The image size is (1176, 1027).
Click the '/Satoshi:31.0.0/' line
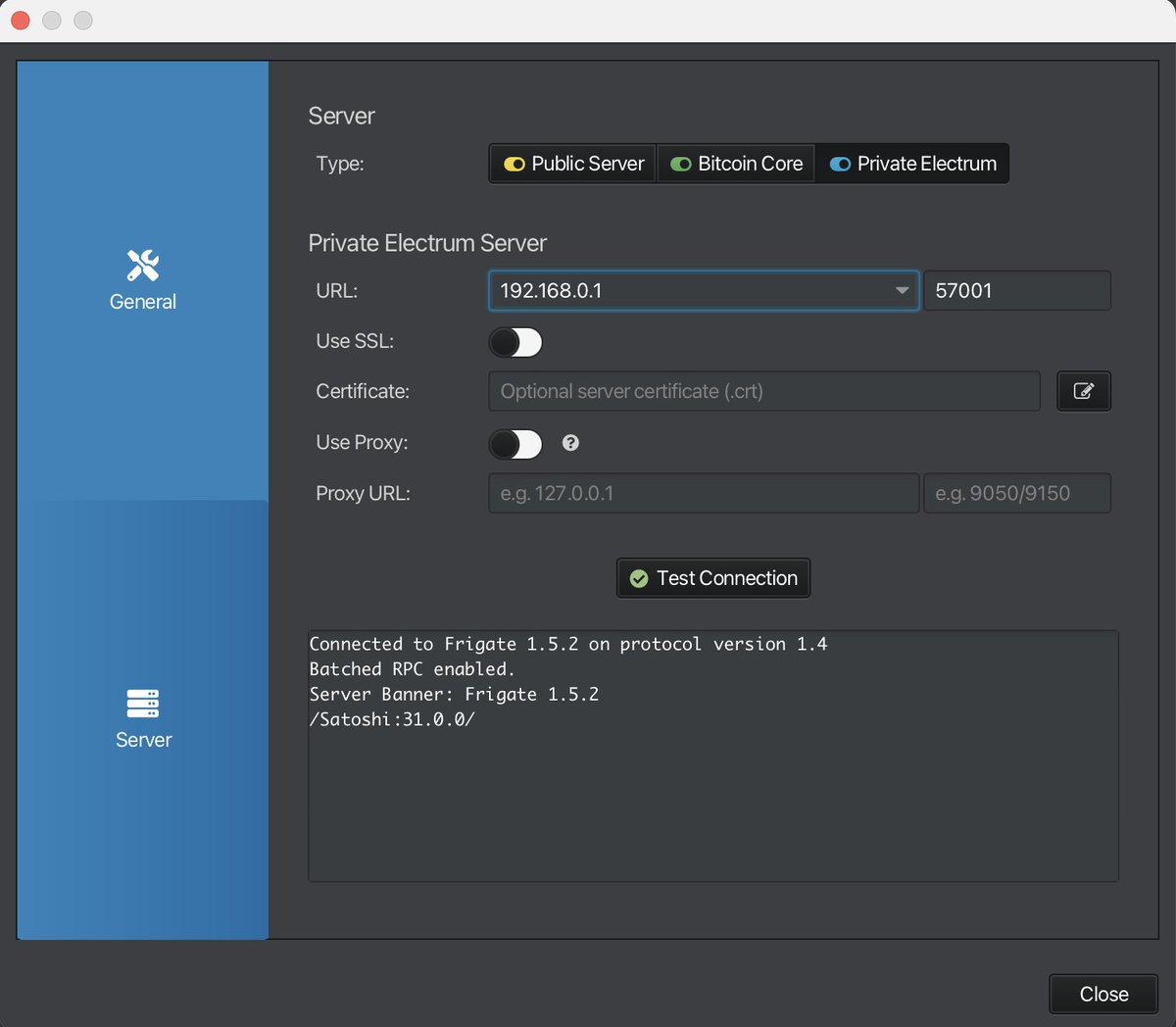click(392, 719)
